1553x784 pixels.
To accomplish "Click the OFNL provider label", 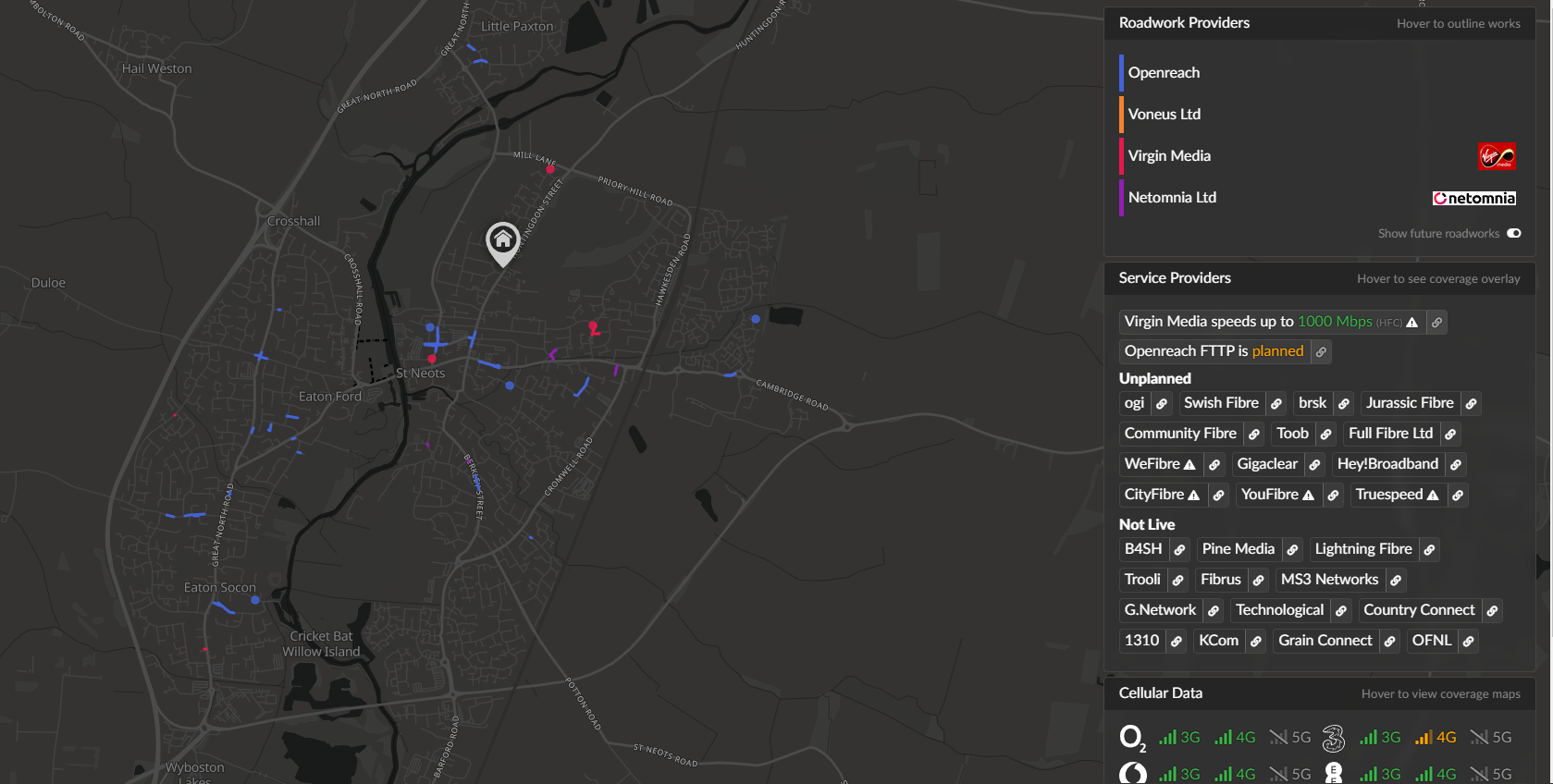I will tap(1432, 641).
